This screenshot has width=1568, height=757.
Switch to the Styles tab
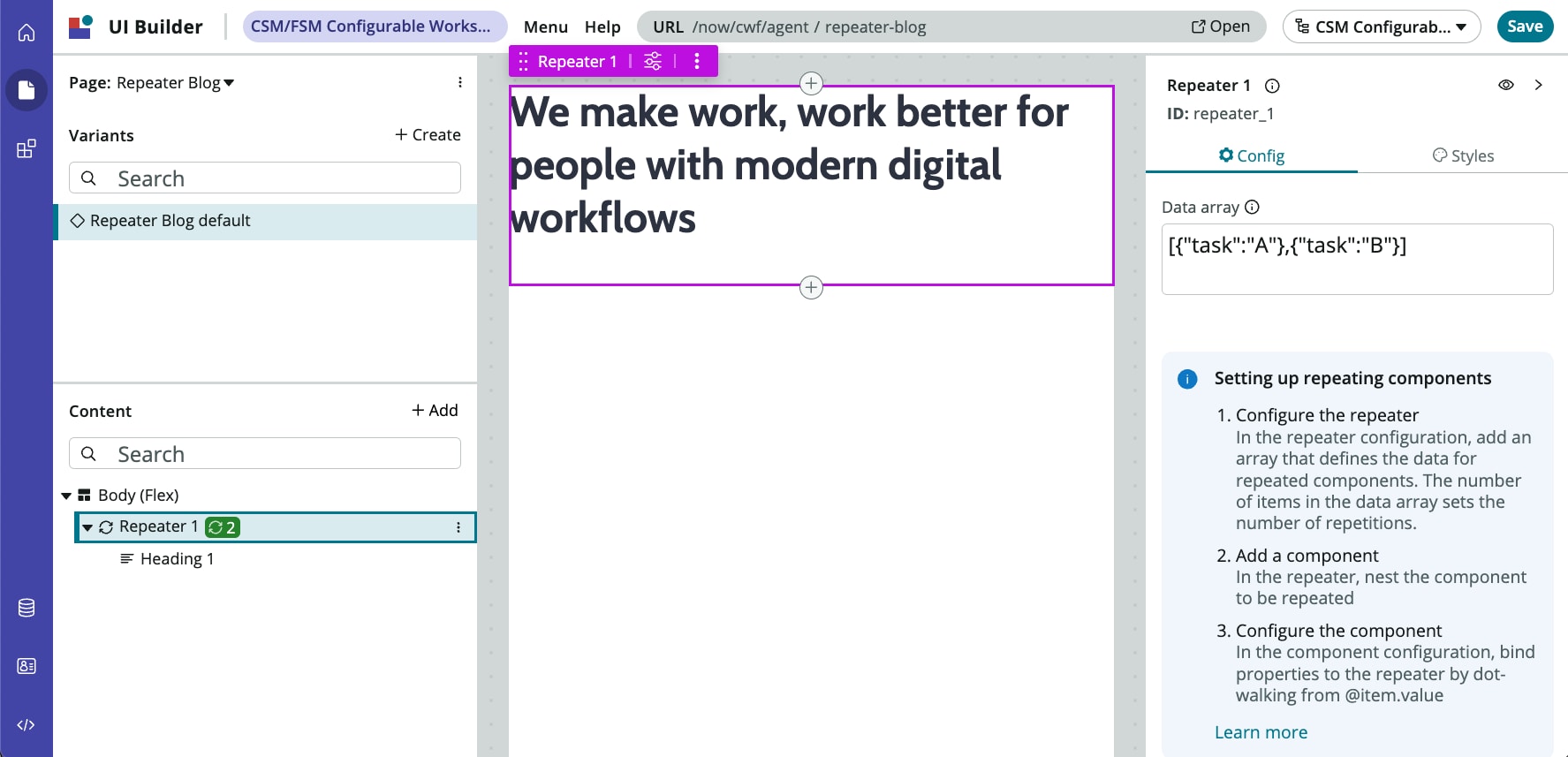(1463, 155)
